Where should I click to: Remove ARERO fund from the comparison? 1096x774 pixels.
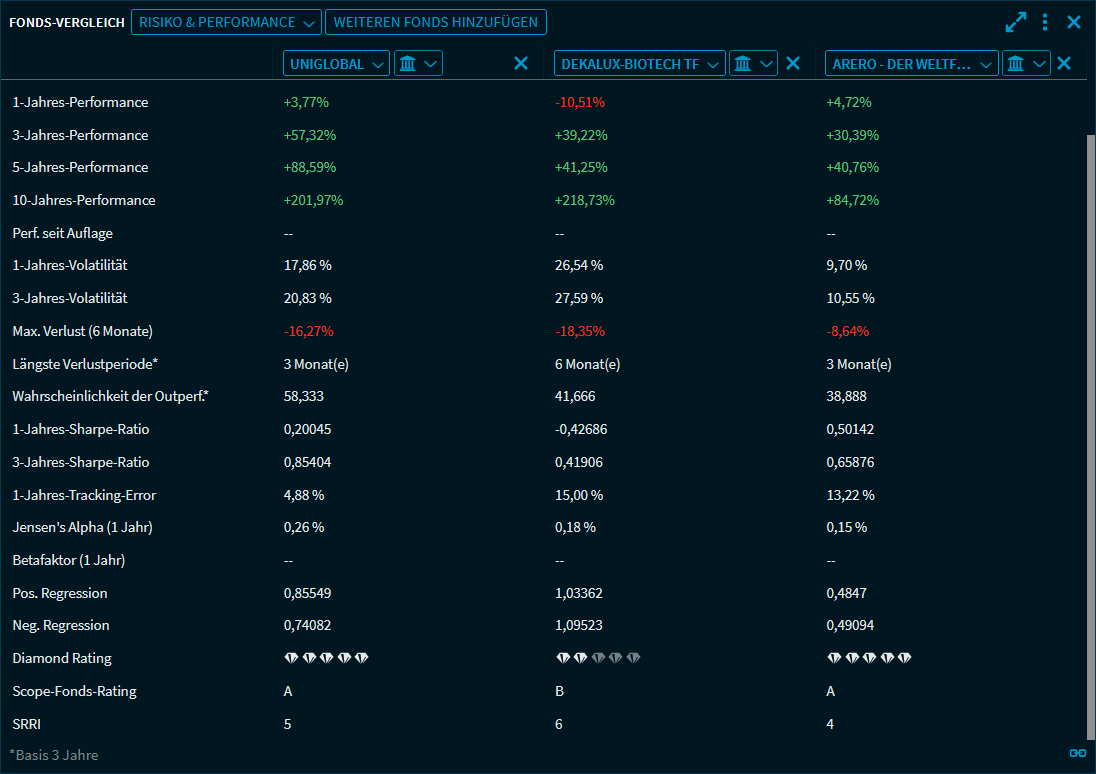(x=1064, y=64)
